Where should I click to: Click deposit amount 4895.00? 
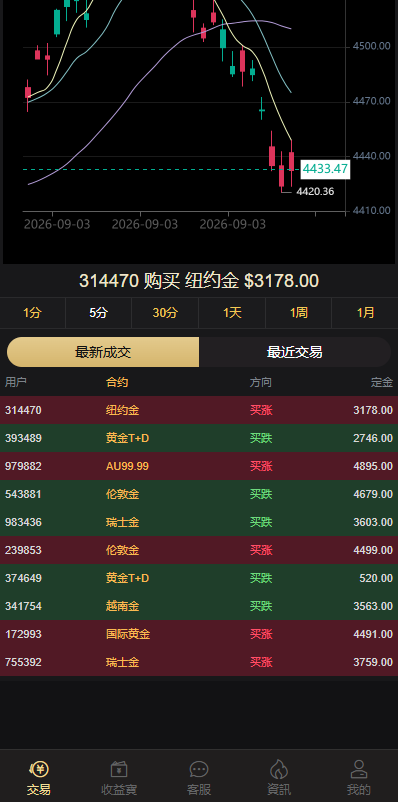coord(373,466)
